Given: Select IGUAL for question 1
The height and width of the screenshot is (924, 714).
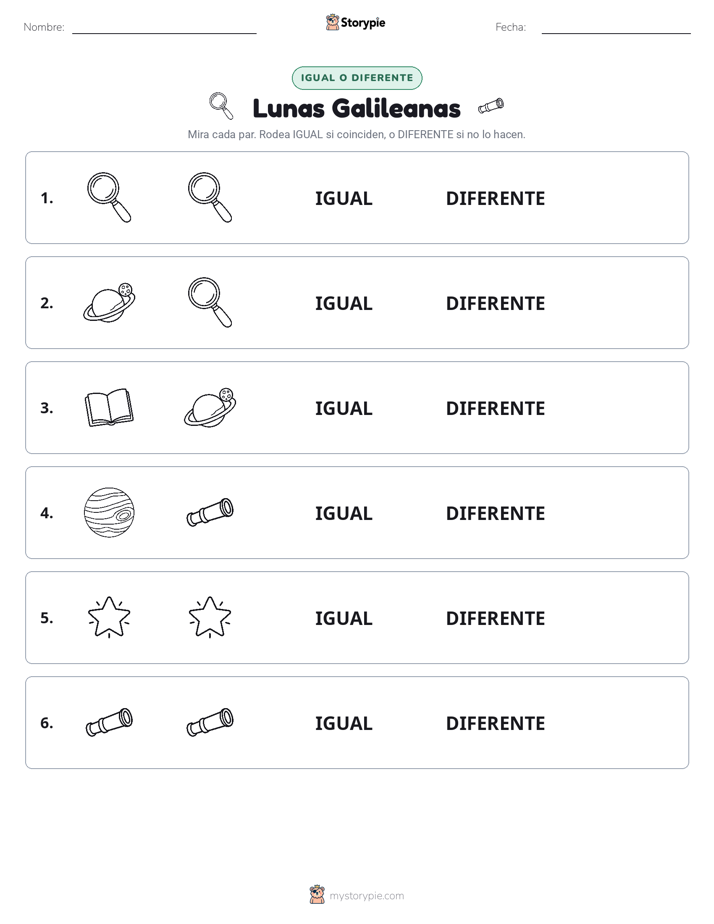Looking at the screenshot, I should click(343, 199).
